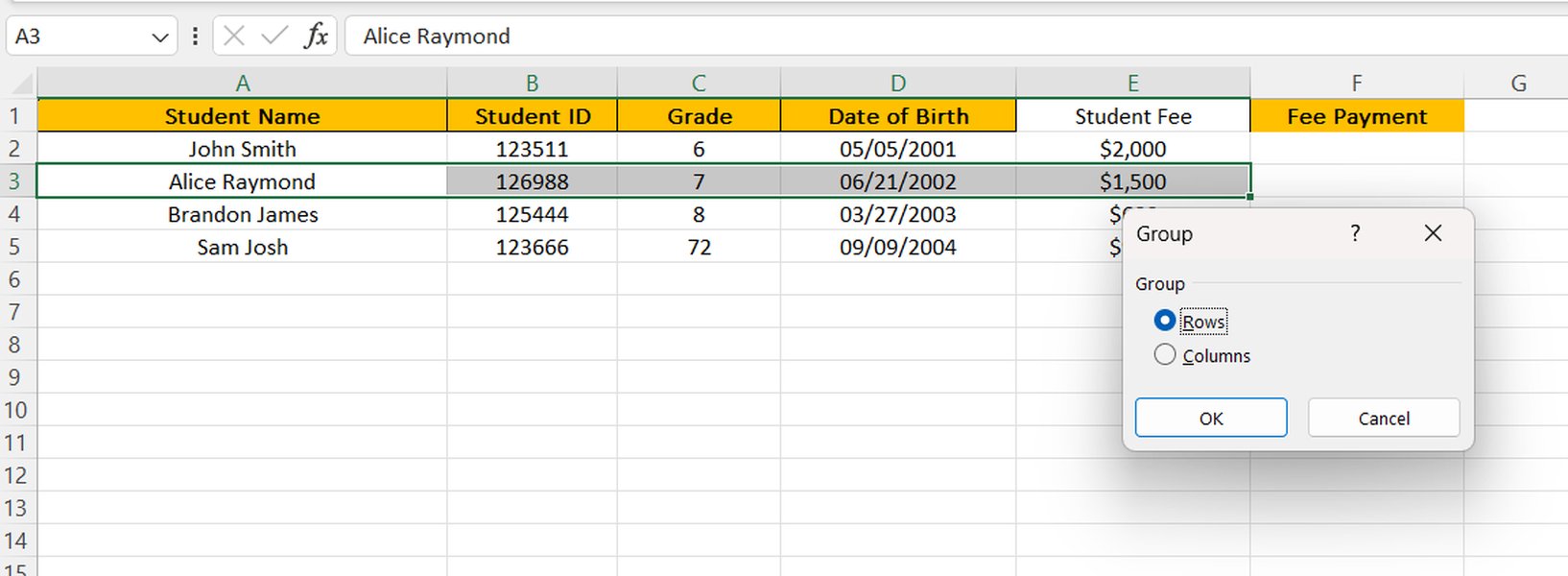This screenshot has height=576, width=1568.
Task: Click the date 03/27/2003 cell
Action: click(898, 214)
